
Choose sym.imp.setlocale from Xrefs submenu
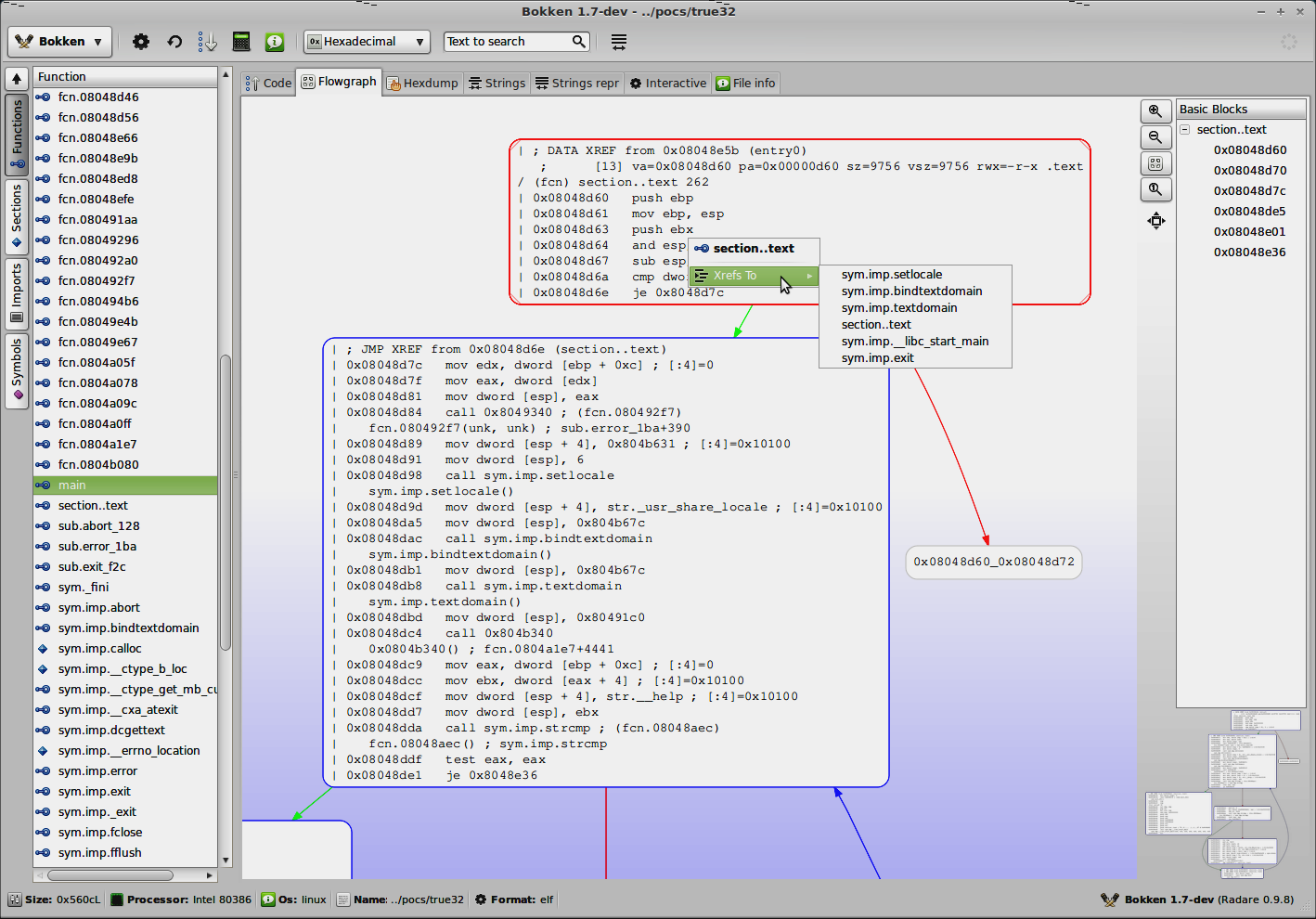pos(891,275)
